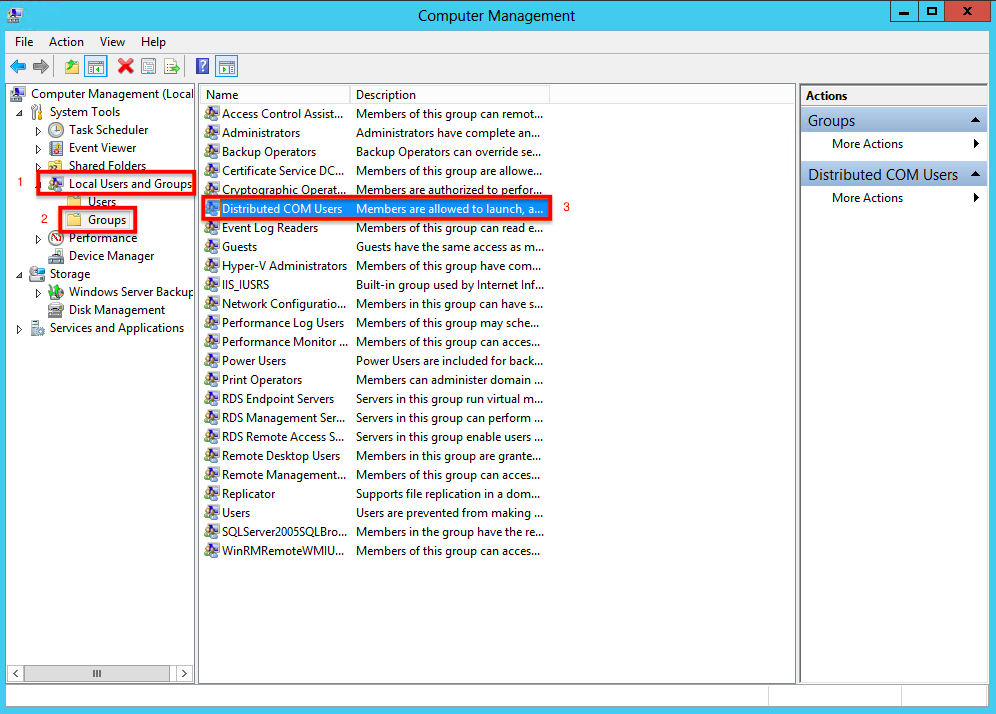This screenshot has width=996, height=714.
Task: Go back with the blue Back arrow
Action: (x=18, y=66)
